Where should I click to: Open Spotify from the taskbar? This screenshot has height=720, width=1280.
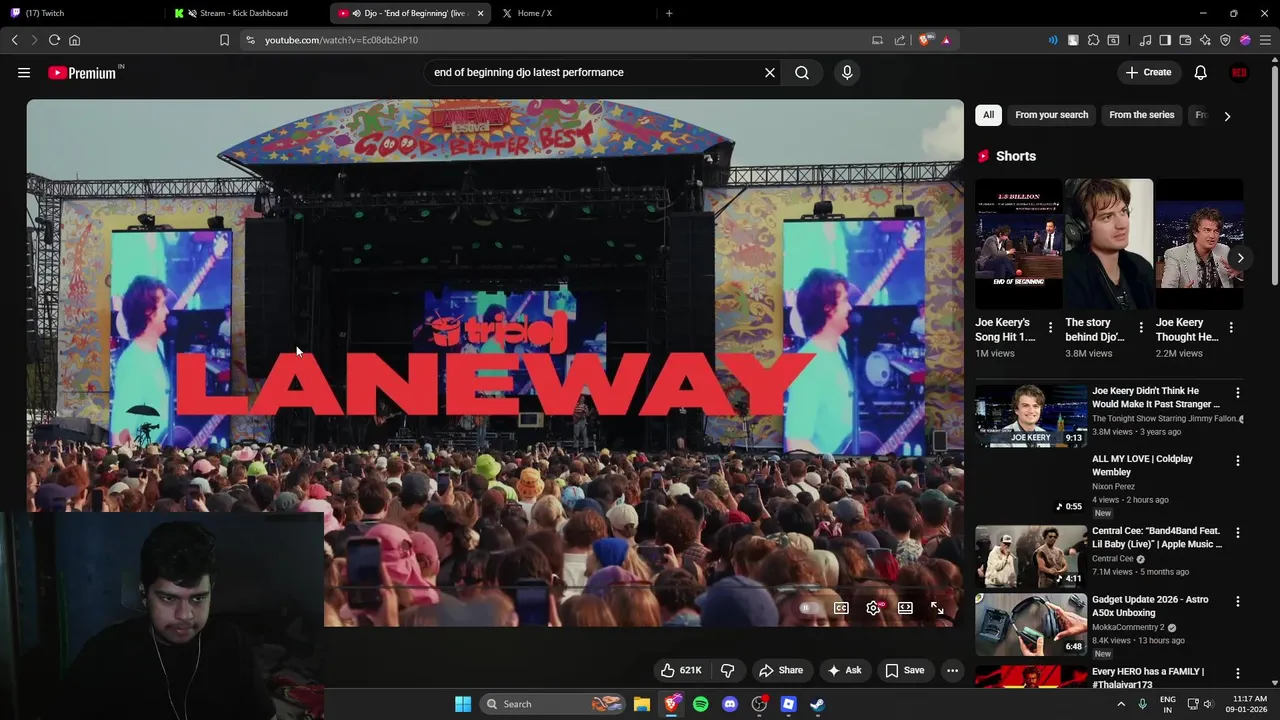pyautogui.click(x=700, y=704)
